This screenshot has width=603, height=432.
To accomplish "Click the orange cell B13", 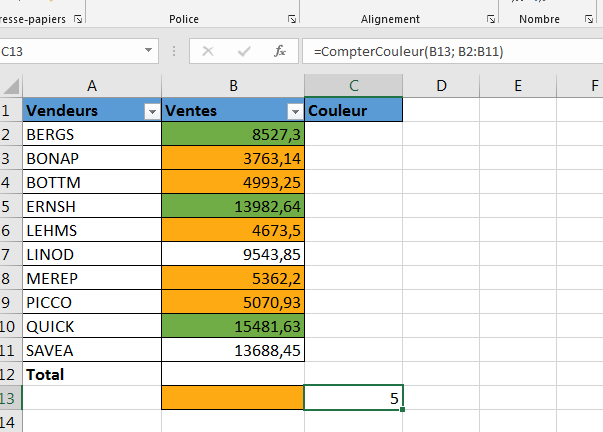I will tap(233, 398).
